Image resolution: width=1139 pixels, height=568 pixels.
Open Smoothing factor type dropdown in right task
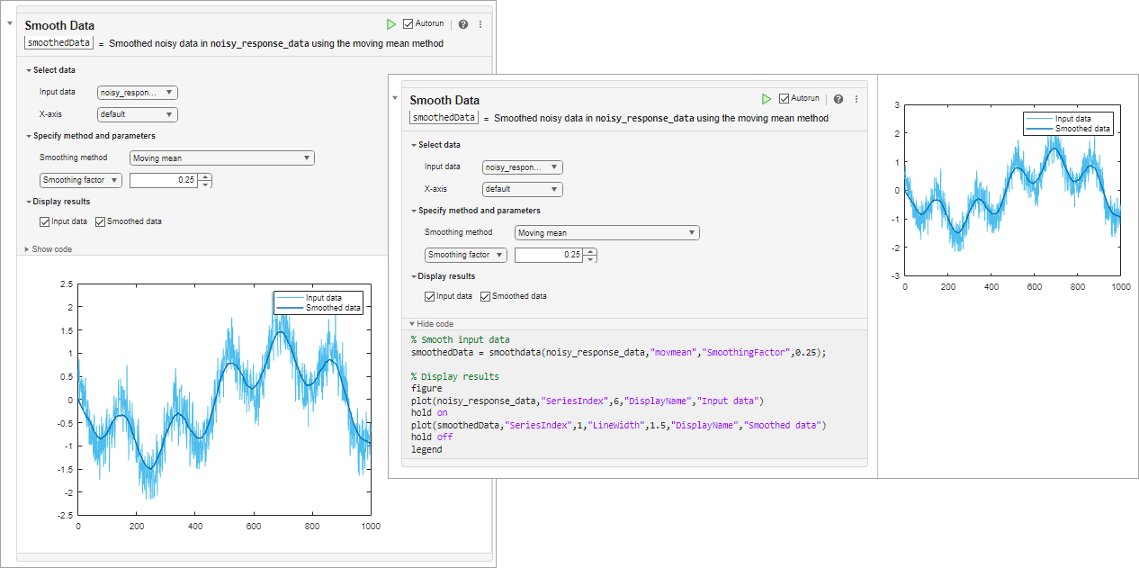(x=466, y=255)
